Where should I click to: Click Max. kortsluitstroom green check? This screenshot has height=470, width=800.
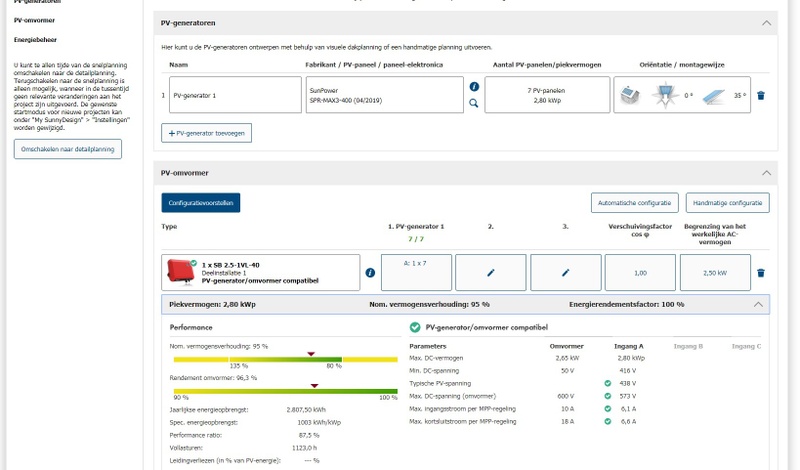pyautogui.click(x=608, y=422)
